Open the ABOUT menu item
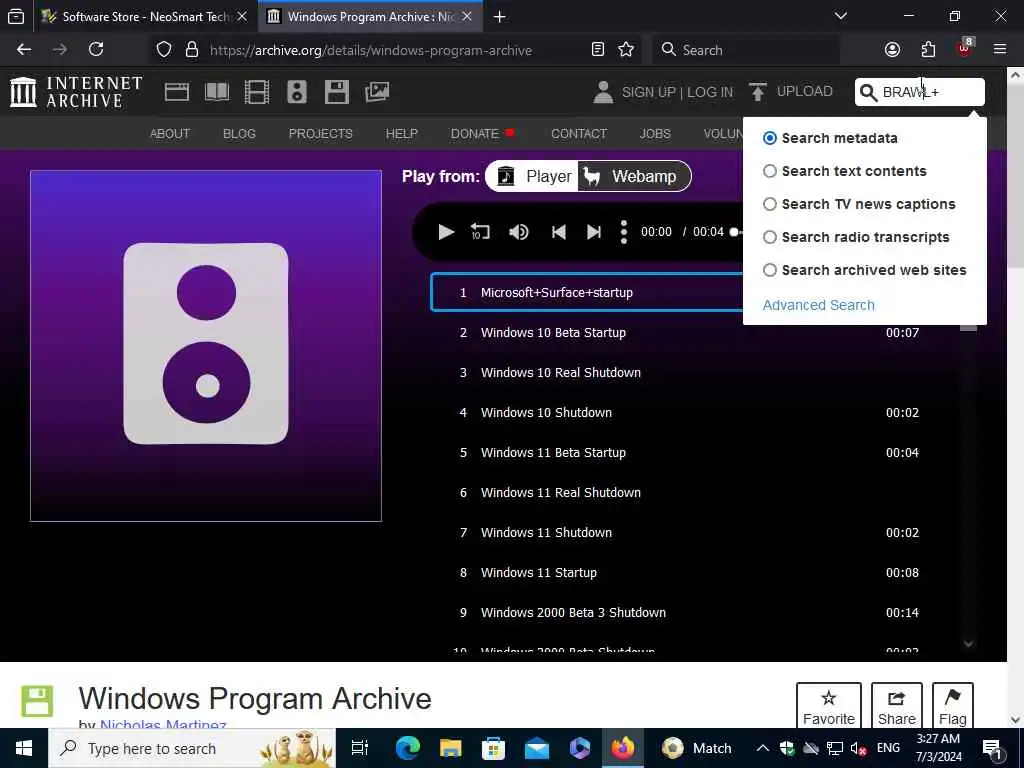This screenshot has height=768, width=1024. [x=170, y=134]
